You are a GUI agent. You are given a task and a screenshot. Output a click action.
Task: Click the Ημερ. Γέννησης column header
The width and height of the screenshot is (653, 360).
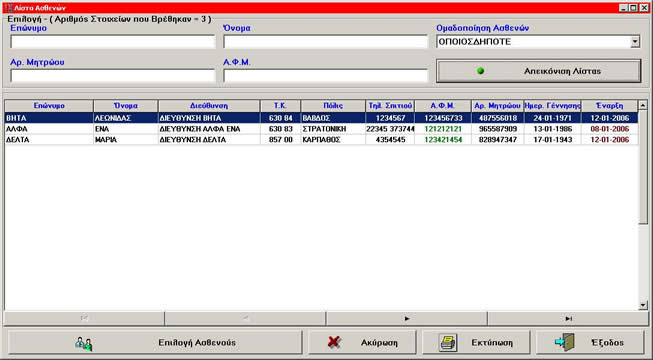click(552, 106)
